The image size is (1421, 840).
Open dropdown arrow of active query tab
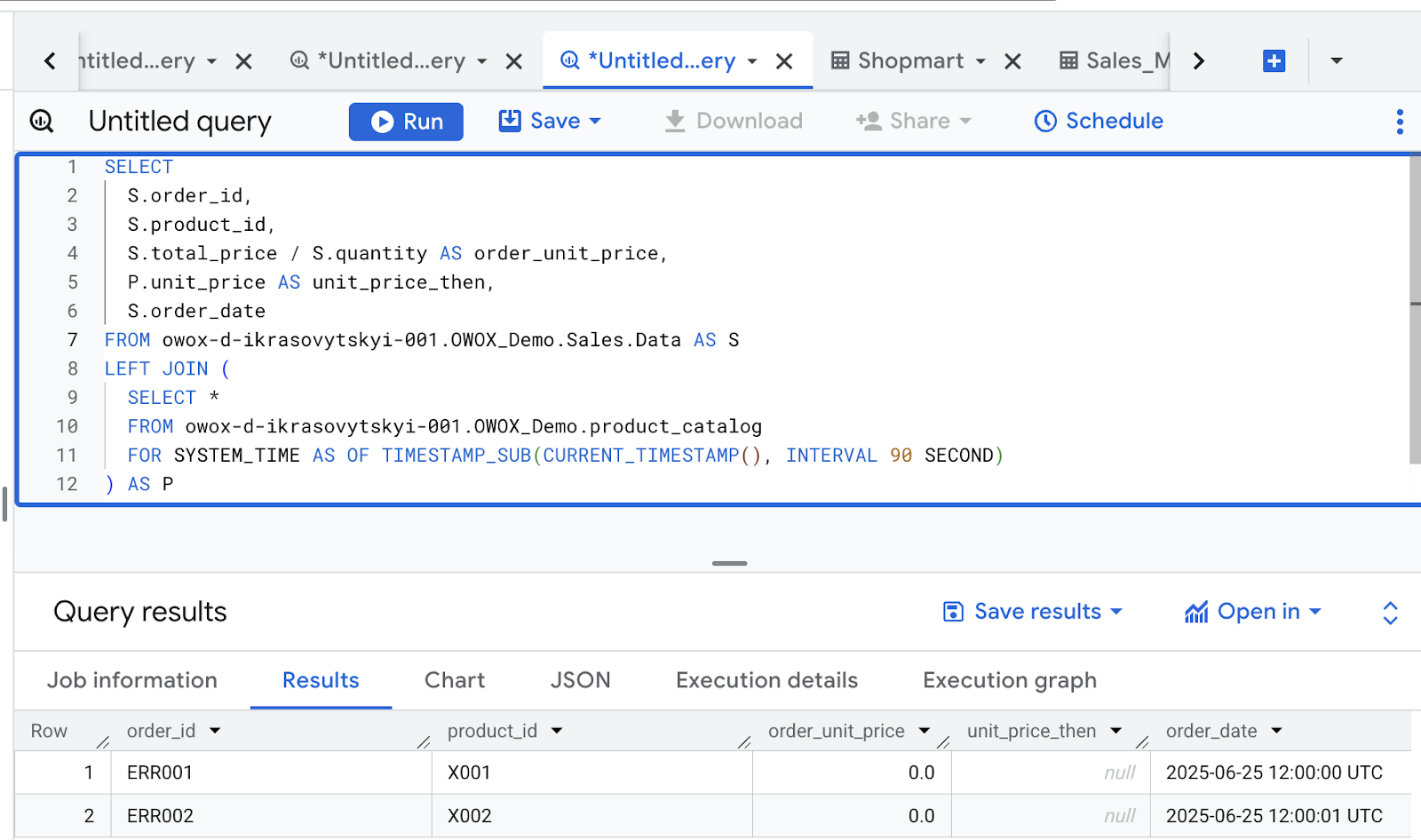pos(752,61)
